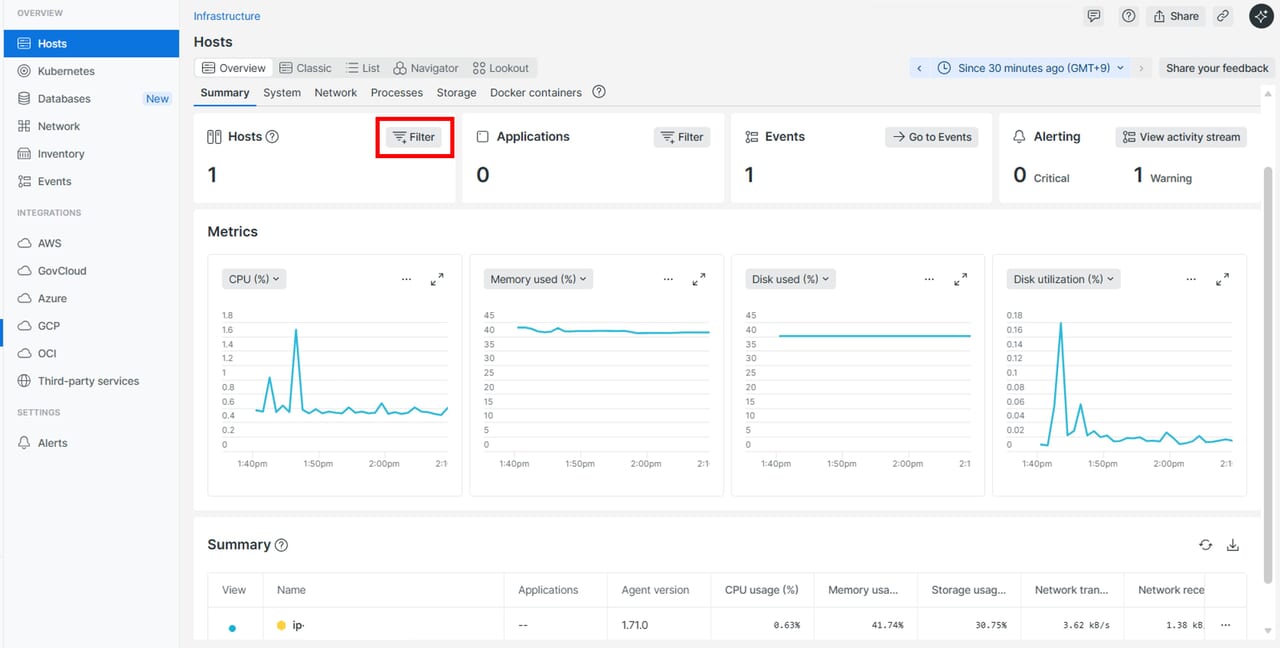Click the Infrastructure breadcrumb link

227,16
